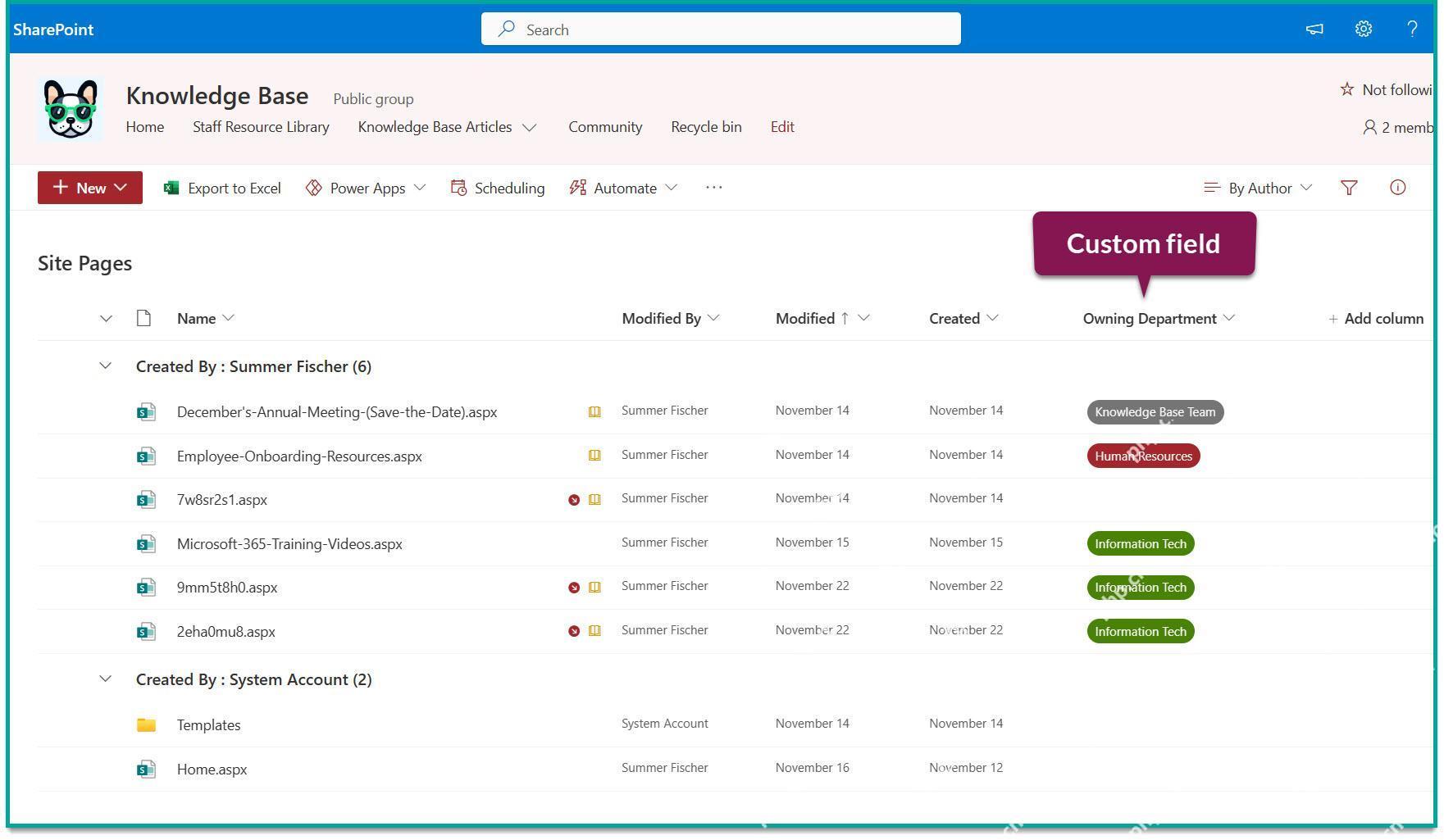Click the Scheduling toolbar icon
The height and width of the screenshot is (840, 1444).
(x=458, y=188)
